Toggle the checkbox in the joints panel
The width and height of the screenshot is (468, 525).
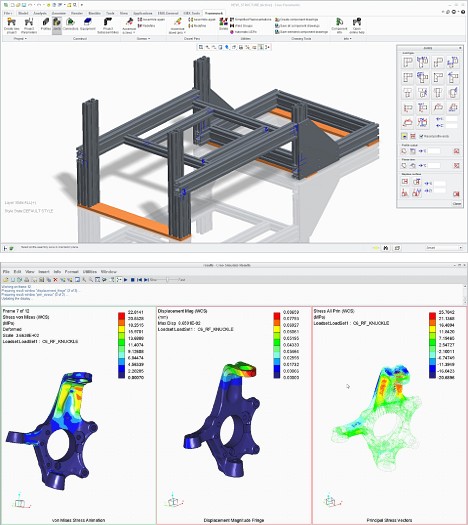click(421, 136)
